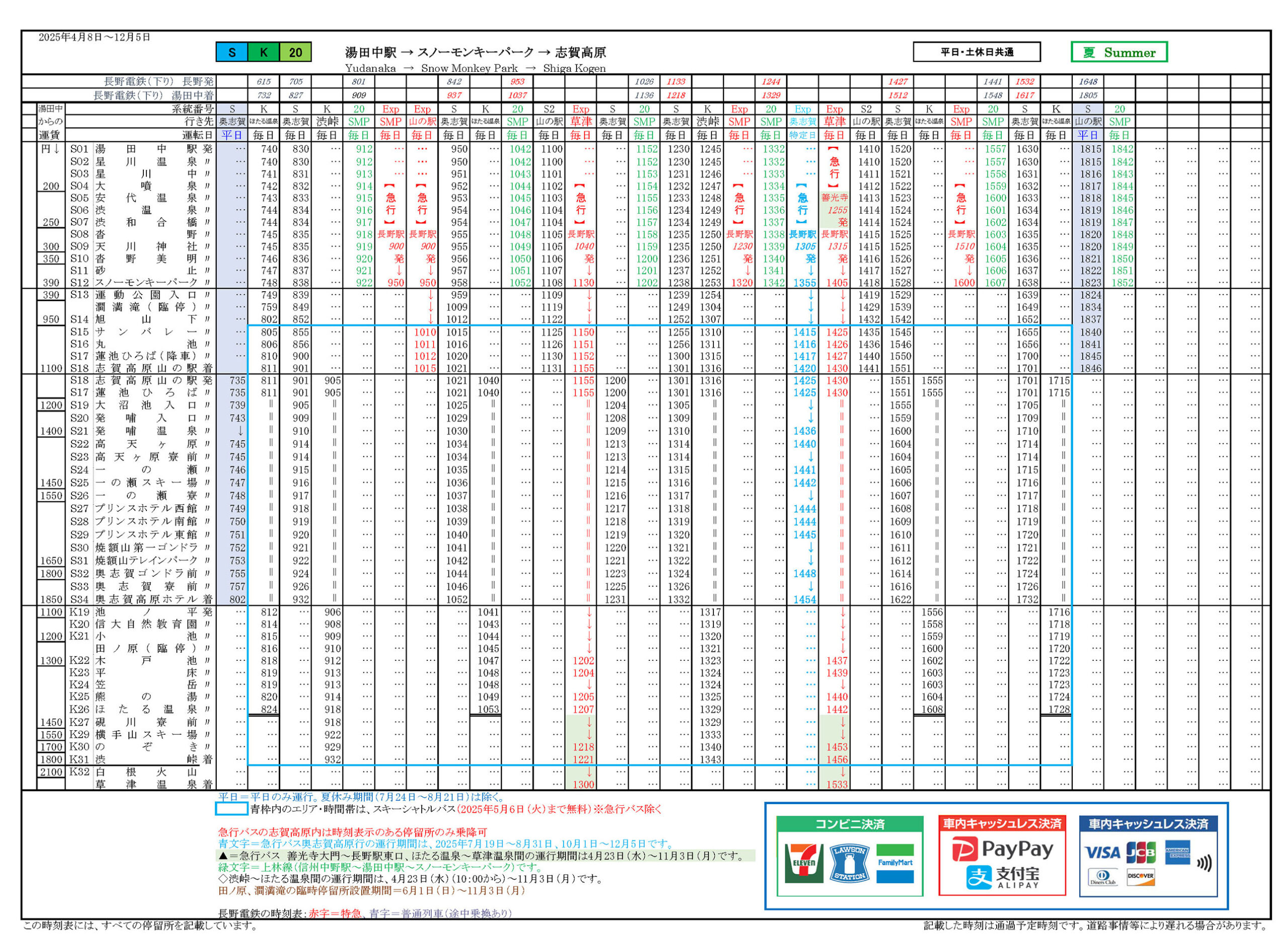The image size is (1288, 949).
Task: Click the green note 緑文字=上林線
Action: pos(380,867)
